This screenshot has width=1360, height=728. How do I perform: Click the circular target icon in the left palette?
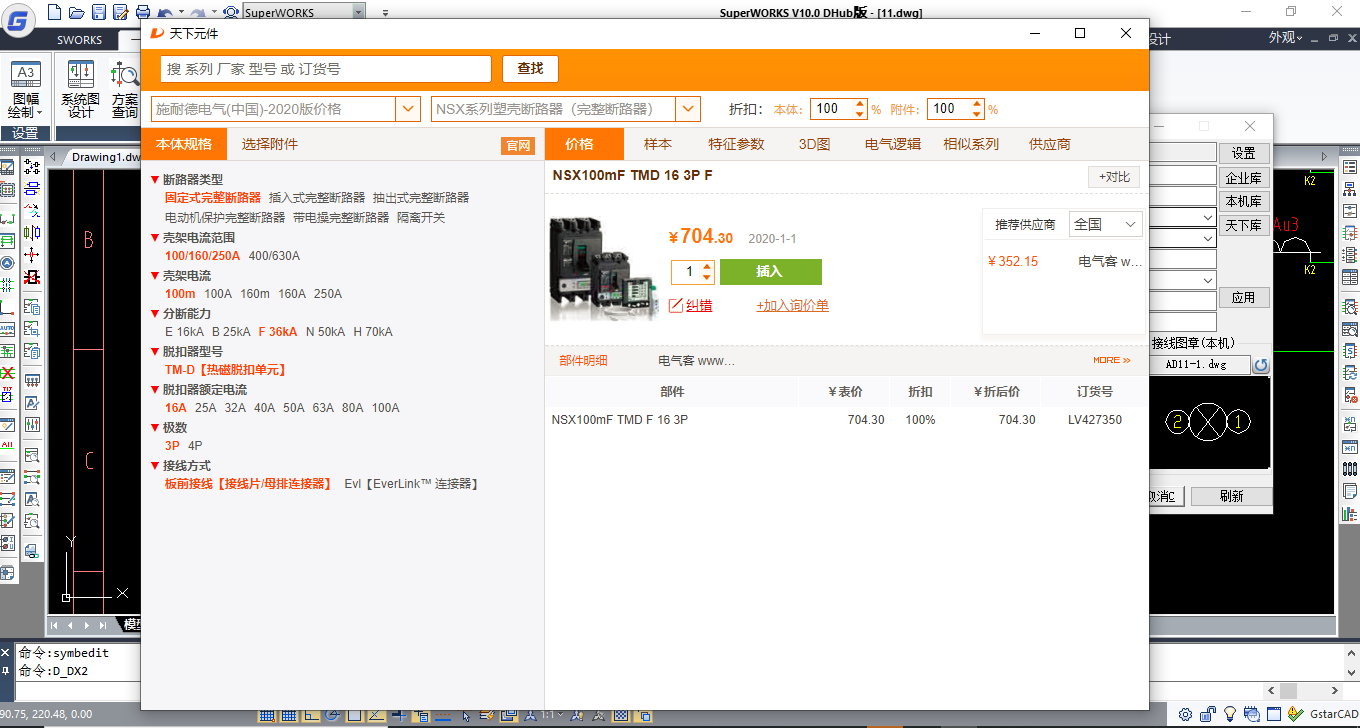tap(7, 263)
